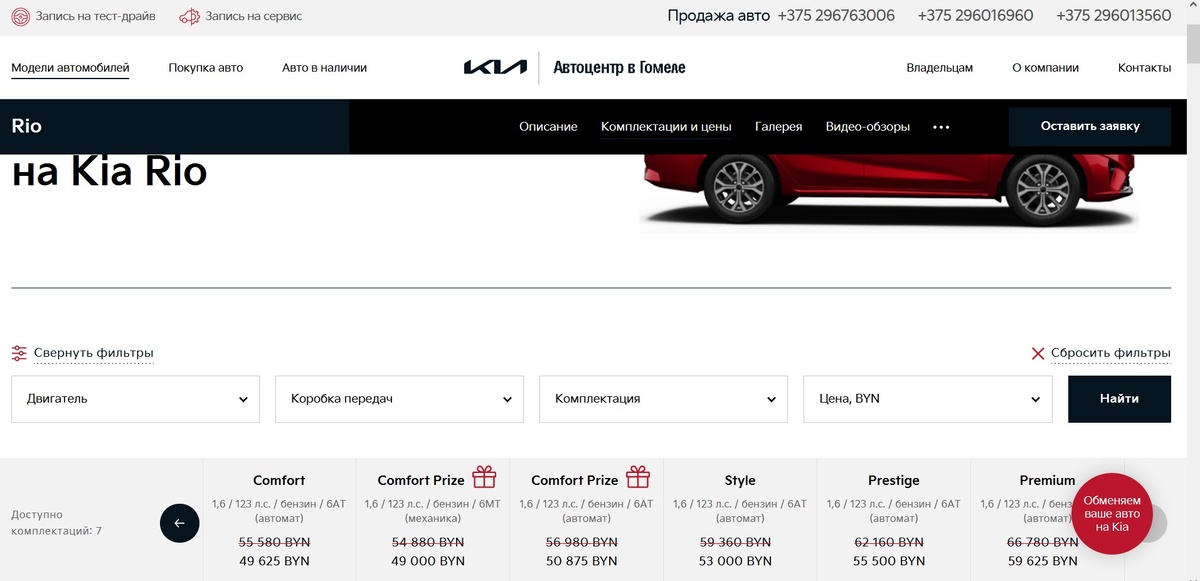Image resolution: width=1200 pixels, height=581 pixels.
Task: Click the Найти search button
Action: [1119, 399]
